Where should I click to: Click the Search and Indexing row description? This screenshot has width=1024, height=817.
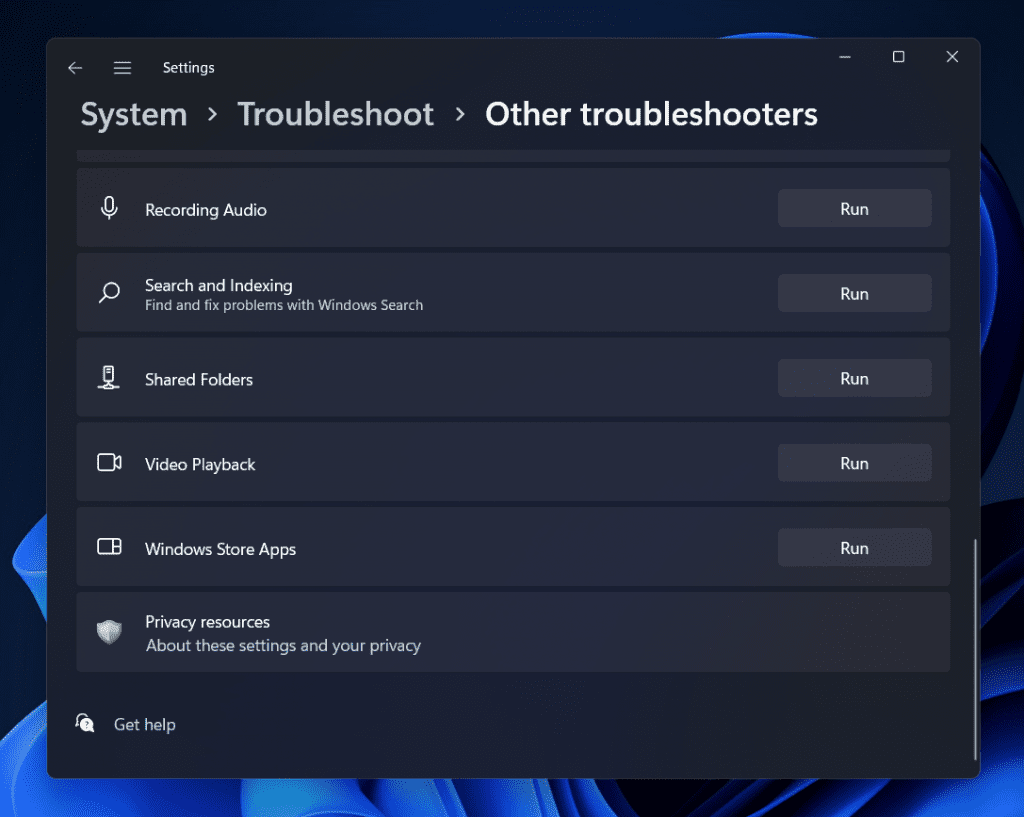[283, 305]
